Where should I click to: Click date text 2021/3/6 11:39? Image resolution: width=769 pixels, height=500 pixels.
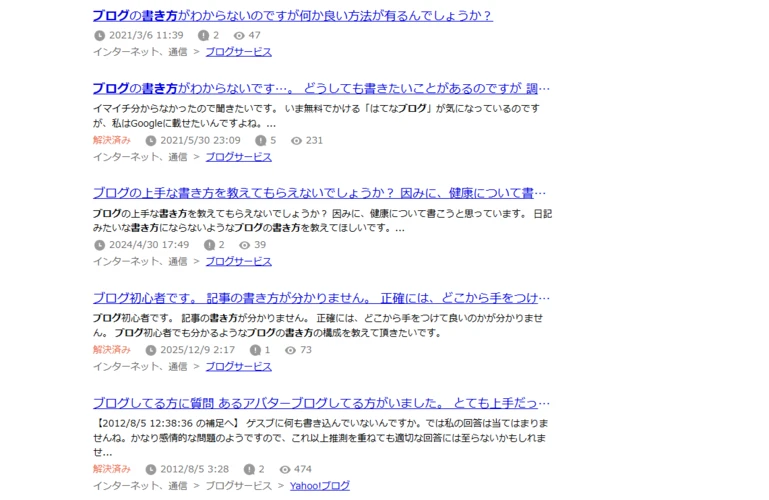point(146,35)
